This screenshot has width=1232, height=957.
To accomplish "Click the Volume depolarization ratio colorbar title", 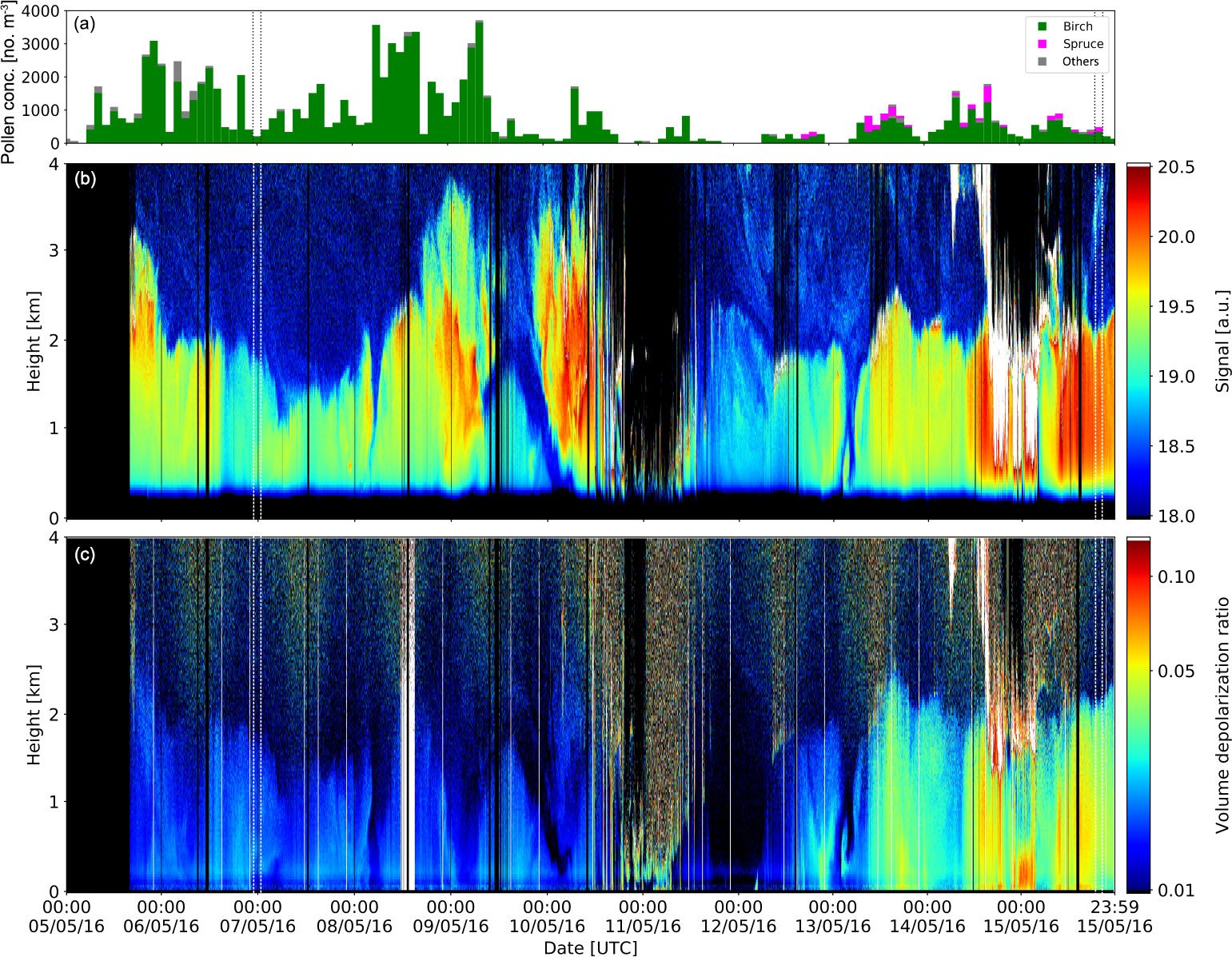I will click(x=1222, y=715).
